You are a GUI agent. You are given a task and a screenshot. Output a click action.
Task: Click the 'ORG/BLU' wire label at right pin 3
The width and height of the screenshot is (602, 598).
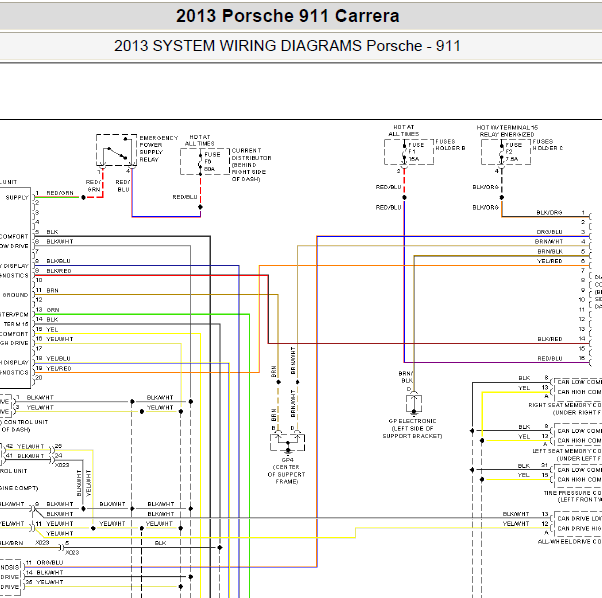549,232
